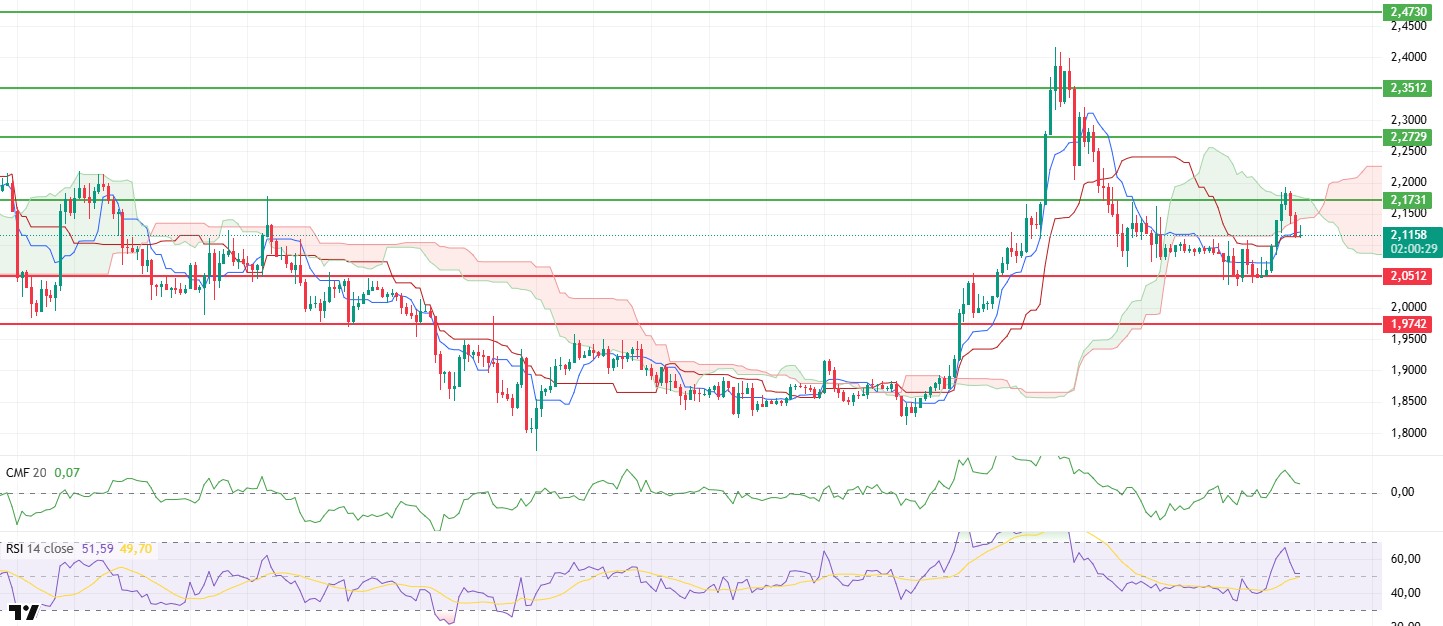Click the CMF value 0,07 in legend
1443x626 pixels.
pyautogui.click(x=66, y=471)
